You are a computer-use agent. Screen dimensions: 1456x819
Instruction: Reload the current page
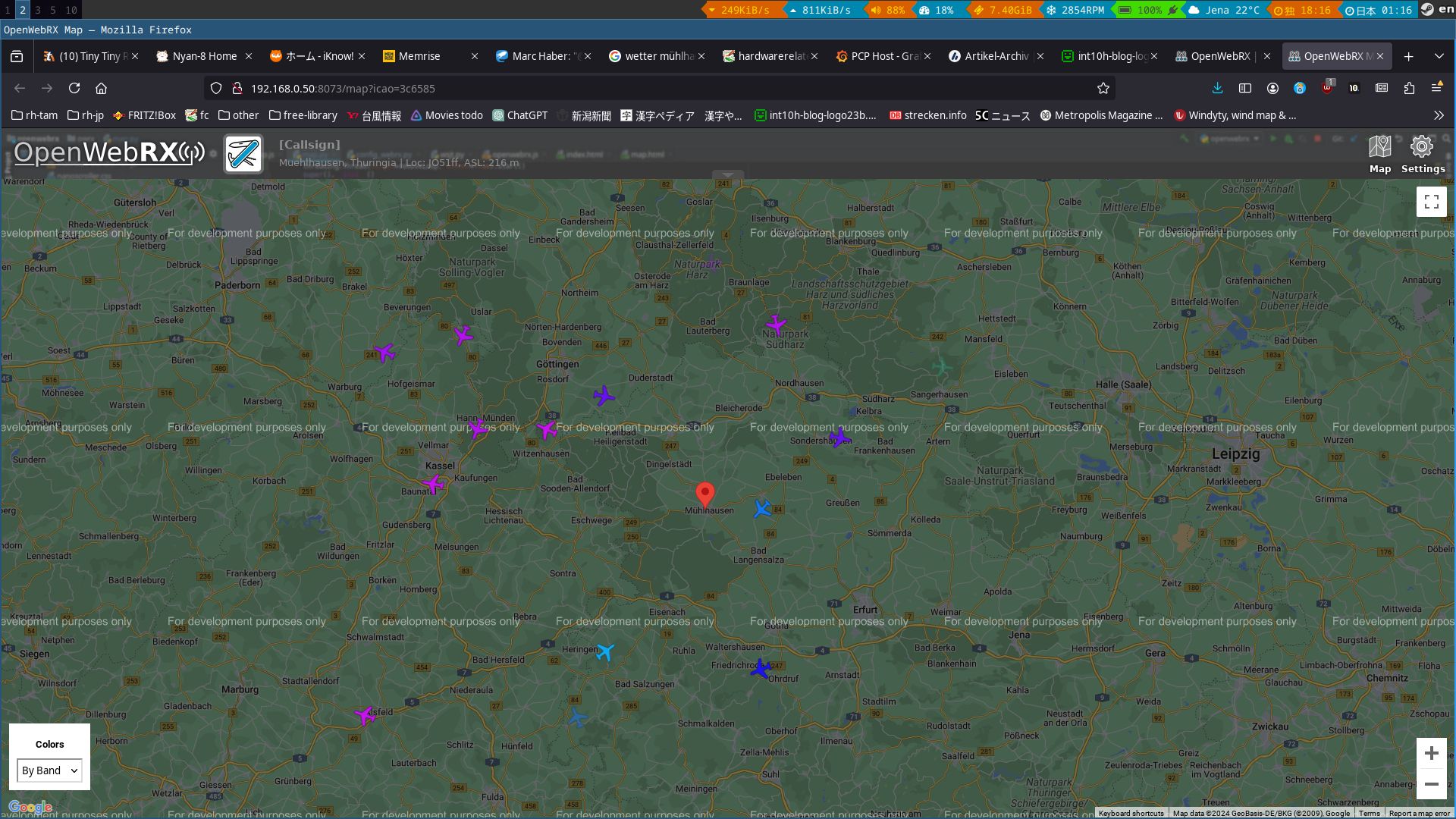74,88
